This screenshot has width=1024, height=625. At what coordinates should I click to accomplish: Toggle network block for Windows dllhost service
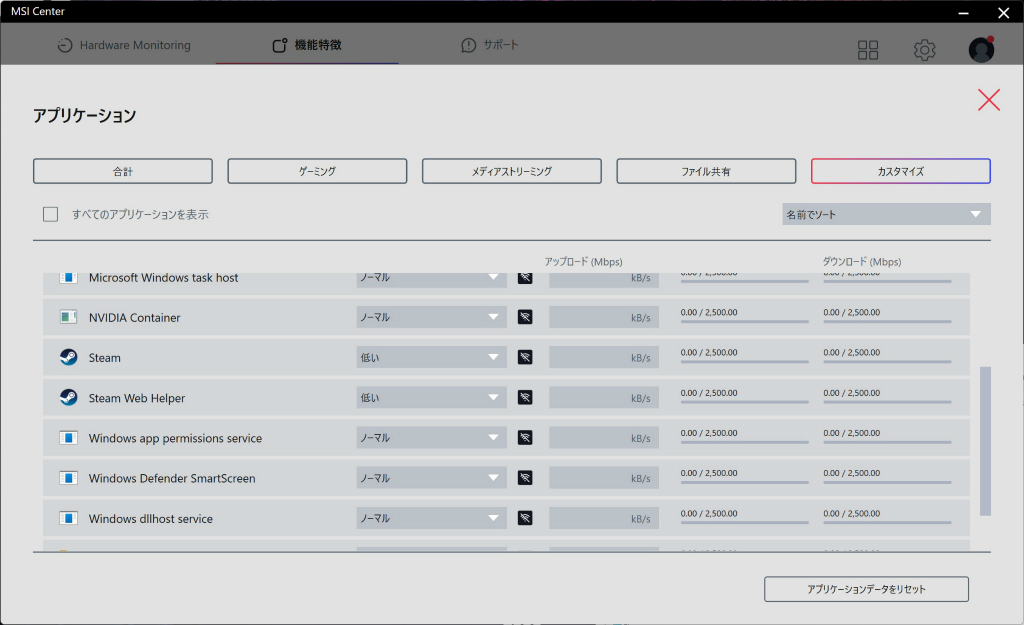tap(525, 518)
